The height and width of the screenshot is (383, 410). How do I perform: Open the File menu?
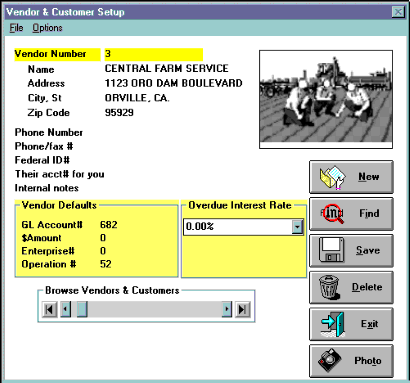pyautogui.click(x=16, y=28)
